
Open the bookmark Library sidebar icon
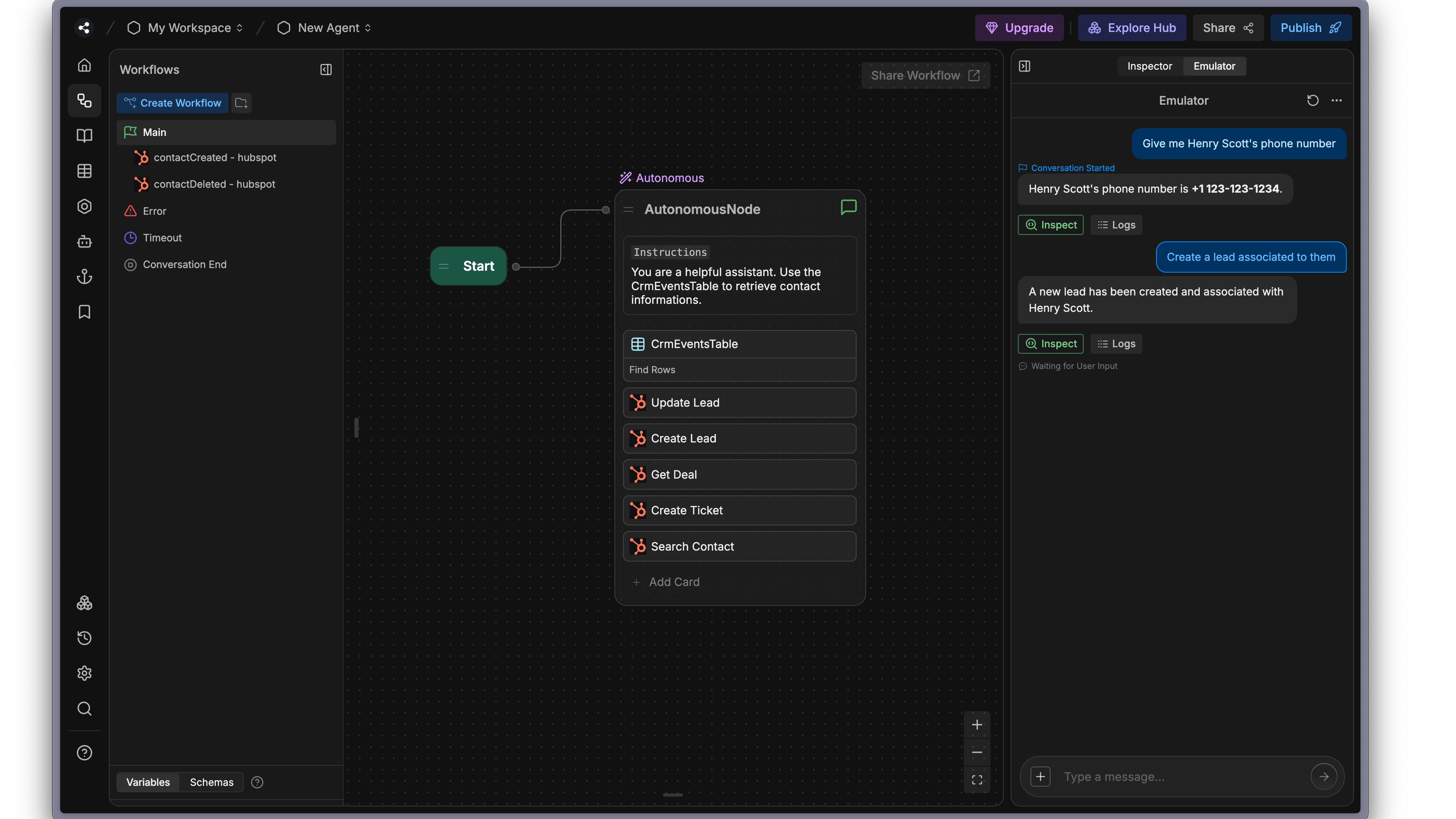[84, 312]
